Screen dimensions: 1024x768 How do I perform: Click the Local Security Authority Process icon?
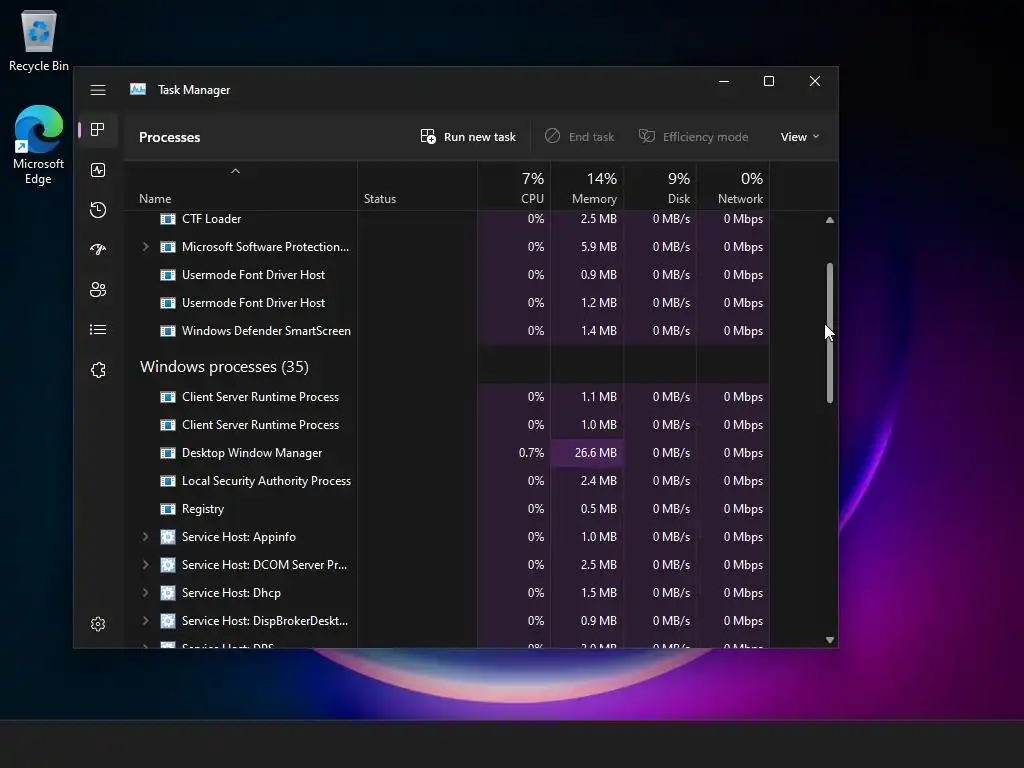[168, 481]
